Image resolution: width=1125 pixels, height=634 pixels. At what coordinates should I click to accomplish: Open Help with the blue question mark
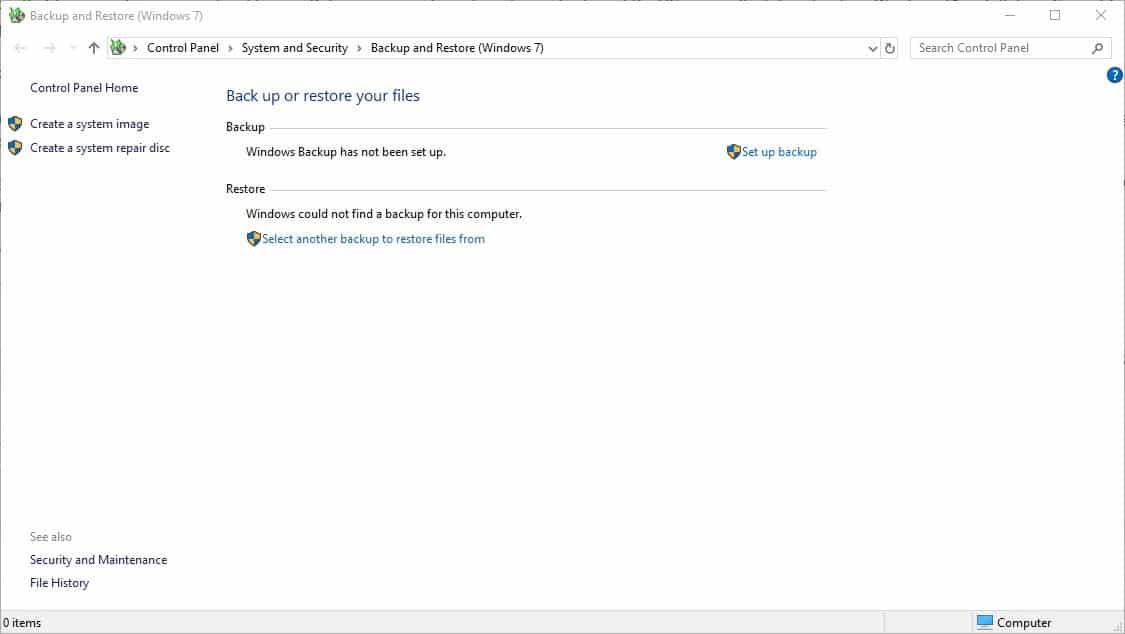coord(1114,75)
